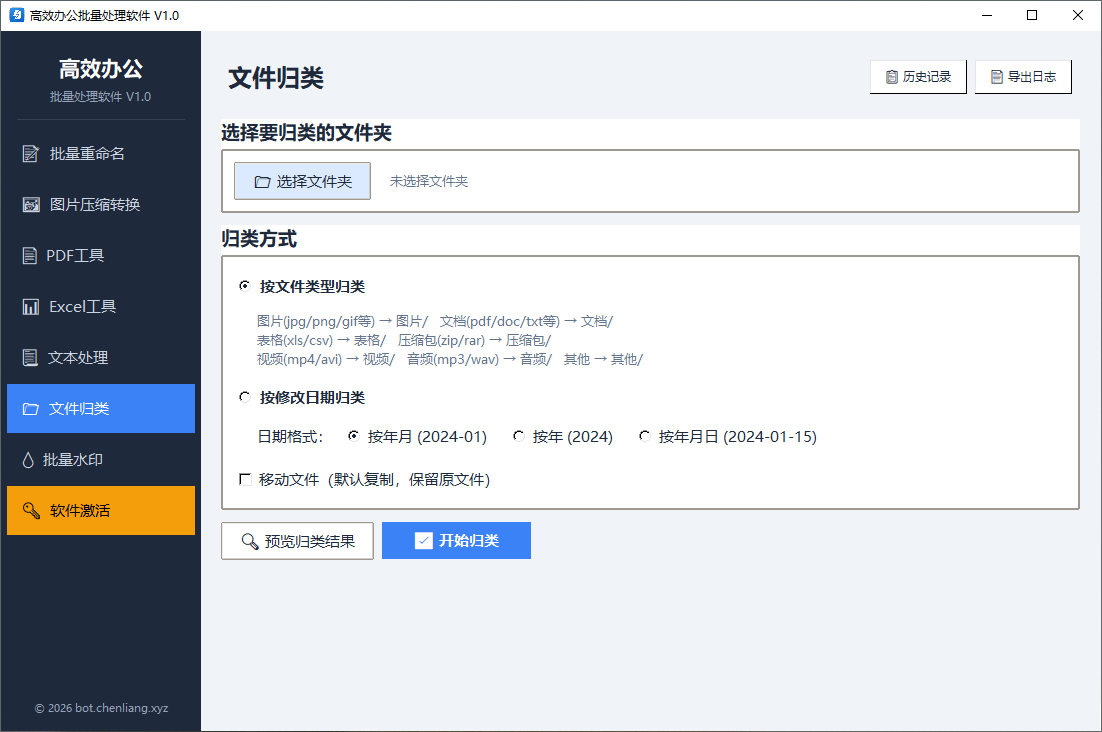Open the 批量水印 page
Image resolution: width=1102 pixels, height=732 pixels.
coord(101,460)
